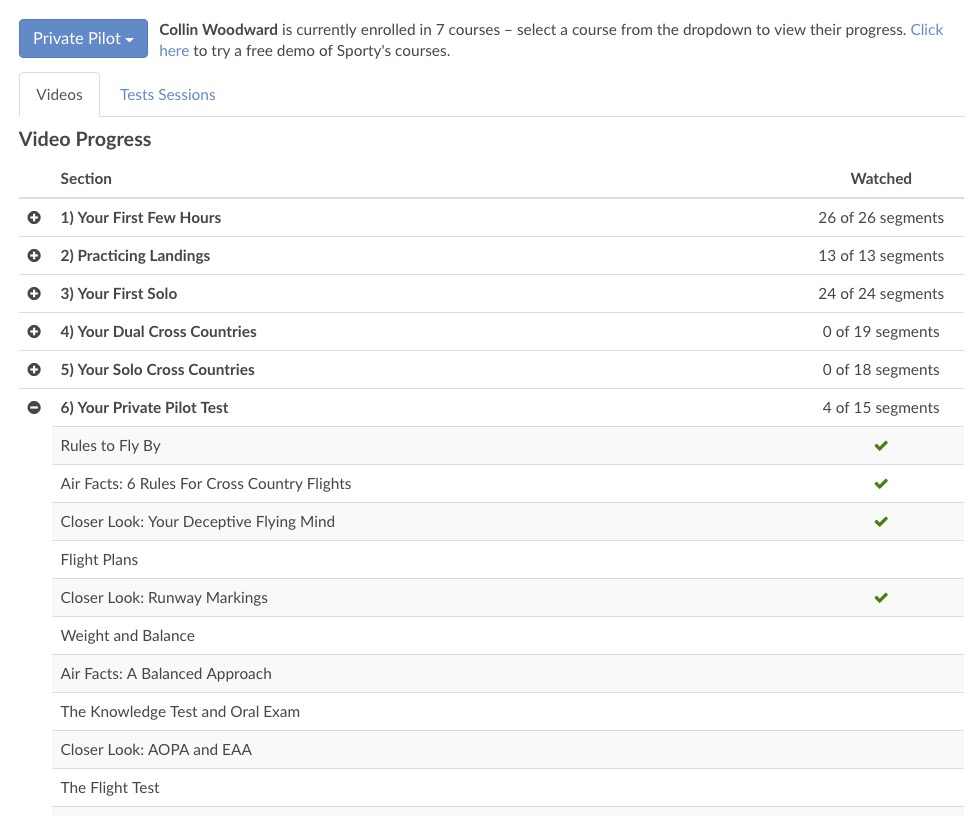Expand the Your Dual Cross Countries row
The image size is (980, 816).
(34, 332)
